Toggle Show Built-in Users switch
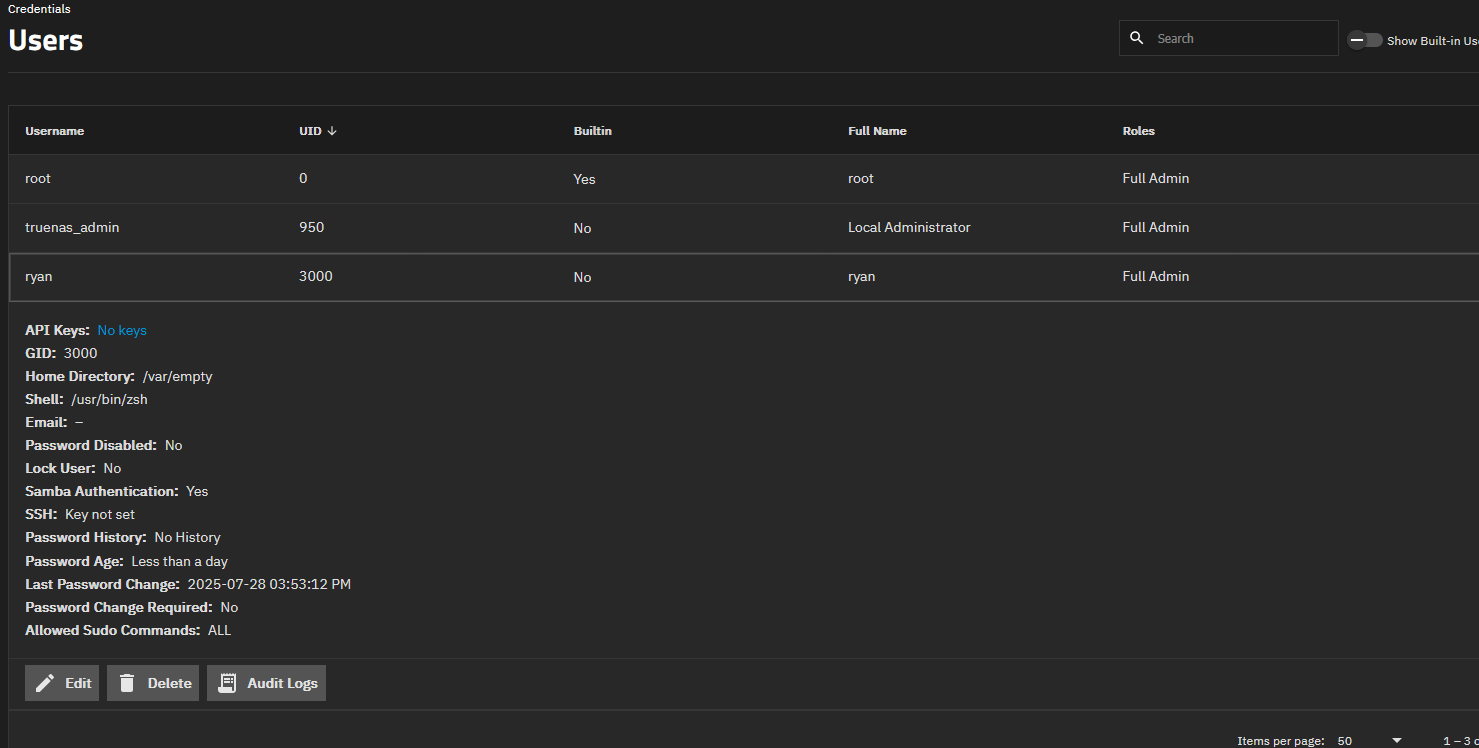This screenshot has width=1479, height=748. point(1365,40)
